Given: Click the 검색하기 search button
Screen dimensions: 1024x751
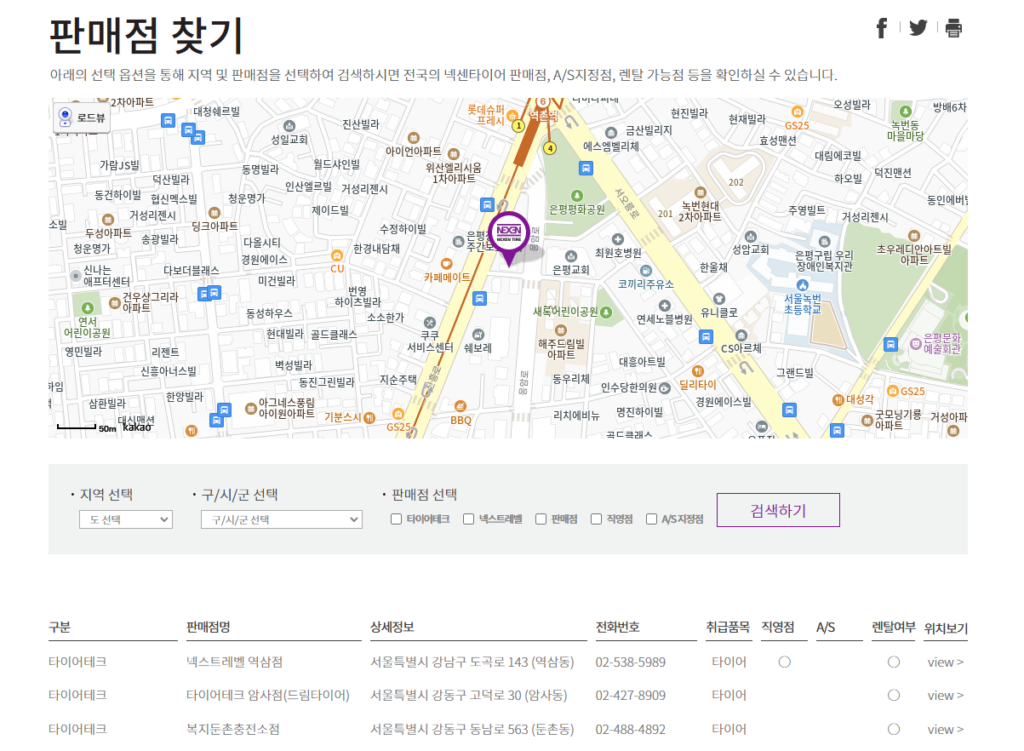Looking at the screenshot, I should point(778,510).
